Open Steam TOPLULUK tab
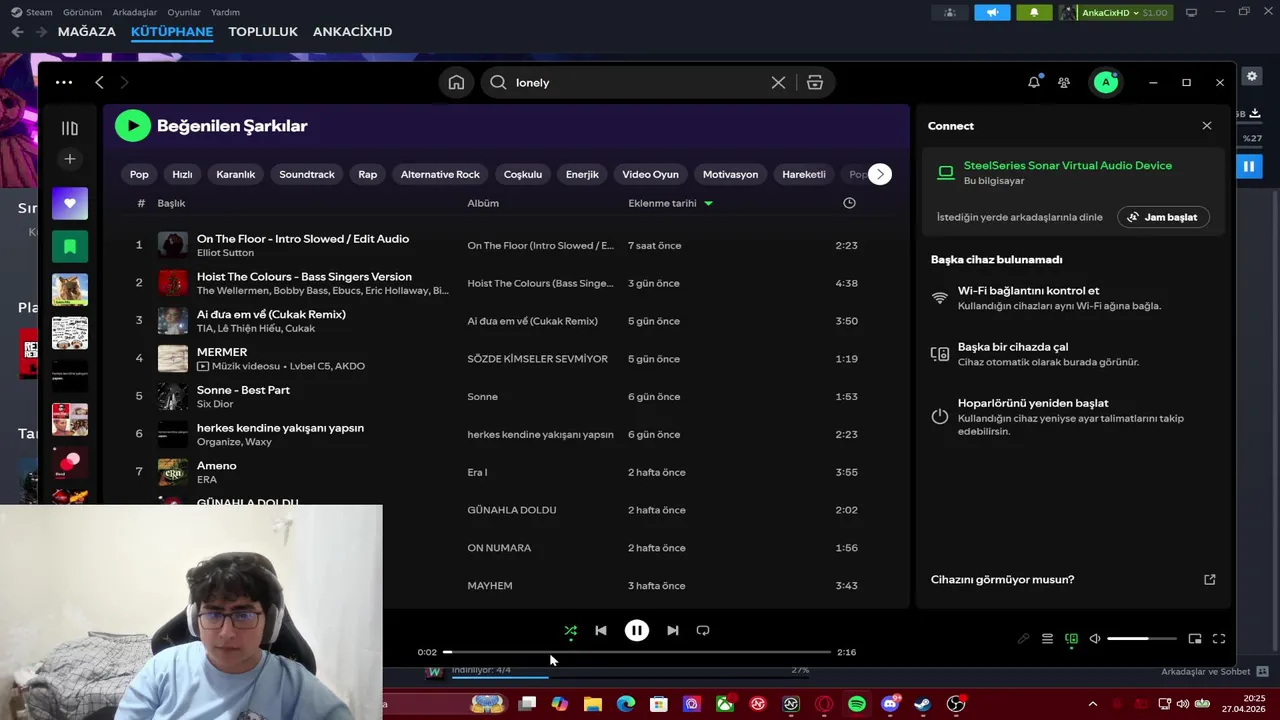1280x720 pixels. pos(263,32)
